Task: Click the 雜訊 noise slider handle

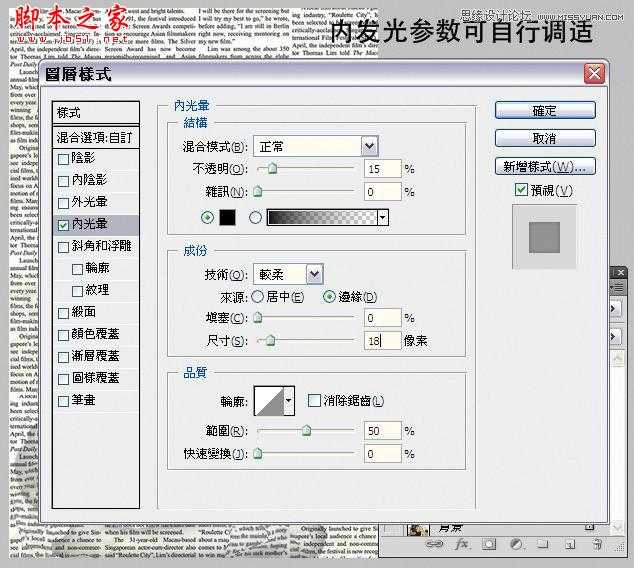Action: (x=258, y=191)
